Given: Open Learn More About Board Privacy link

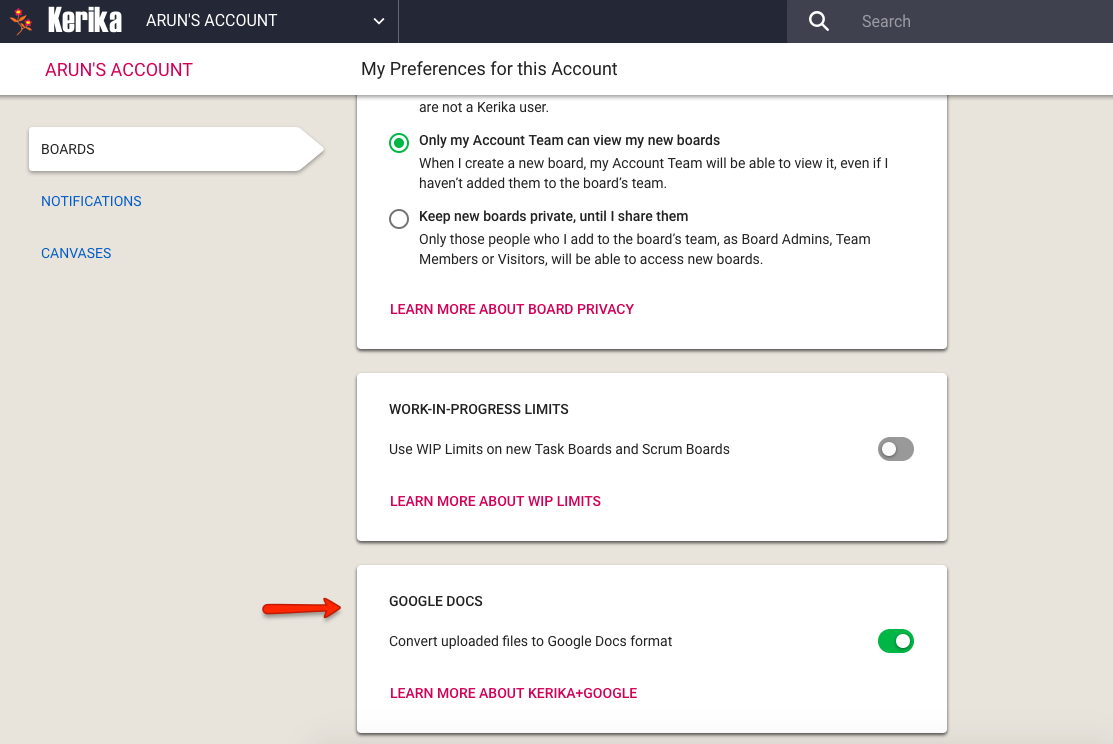Looking at the screenshot, I should (512, 310).
